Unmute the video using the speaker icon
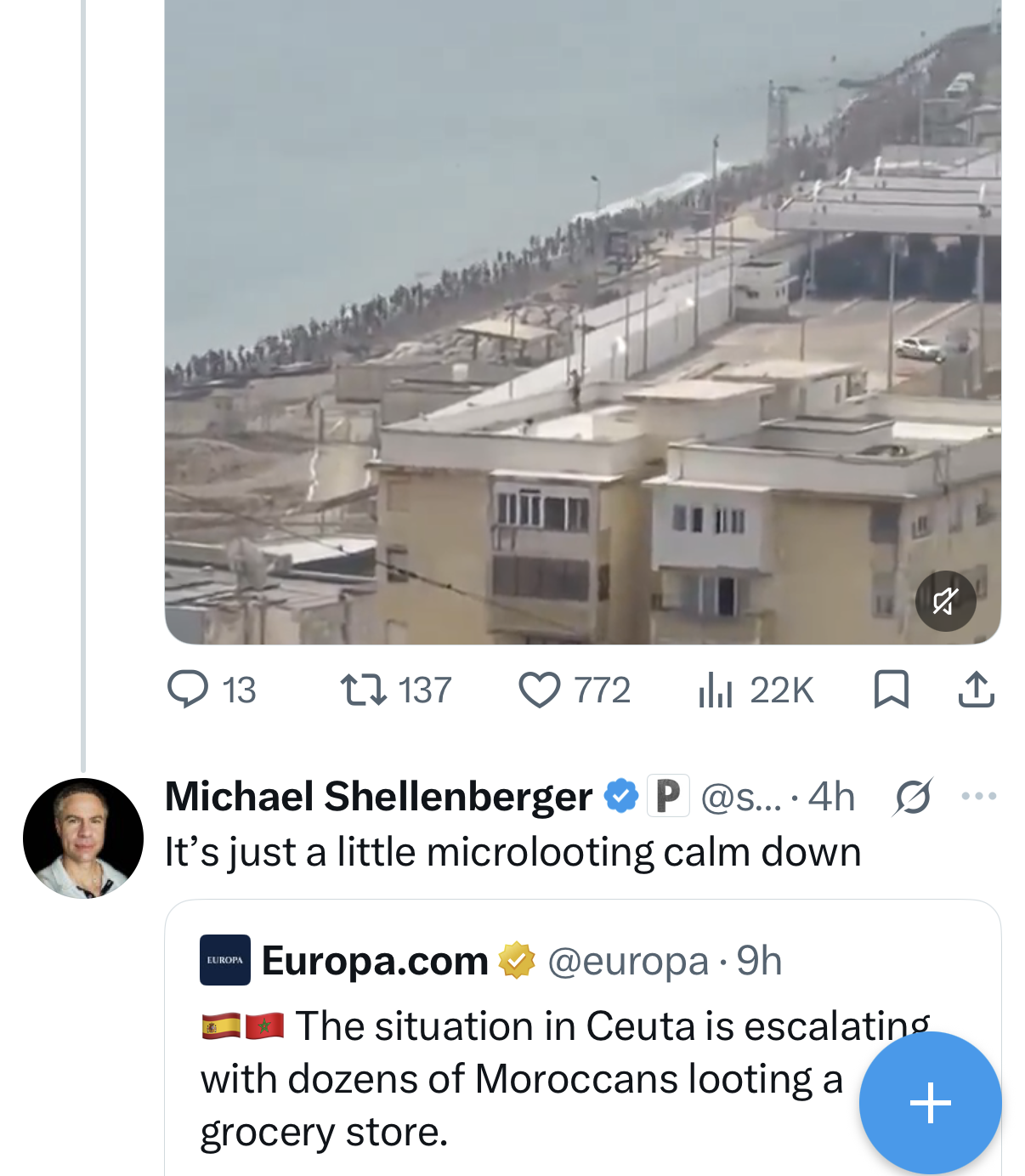The height and width of the screenshot is (1176, 1025). [945, 601]
